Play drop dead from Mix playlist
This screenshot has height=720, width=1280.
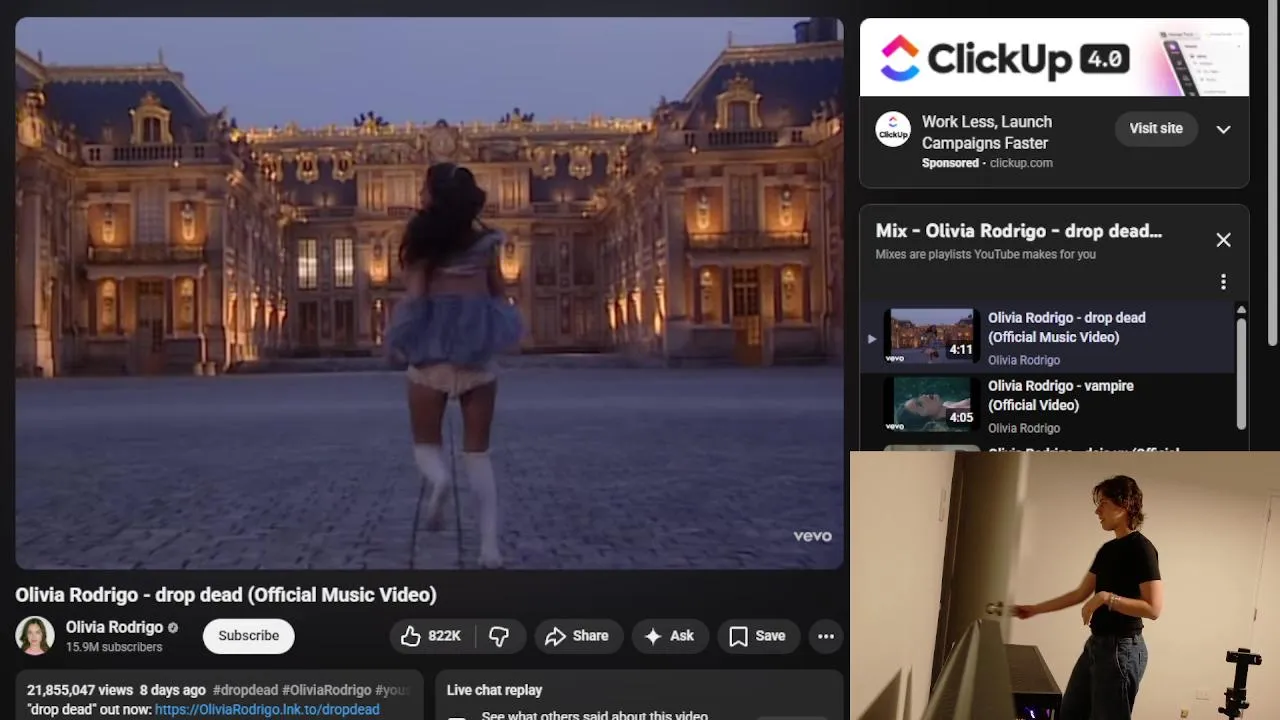1047,338
